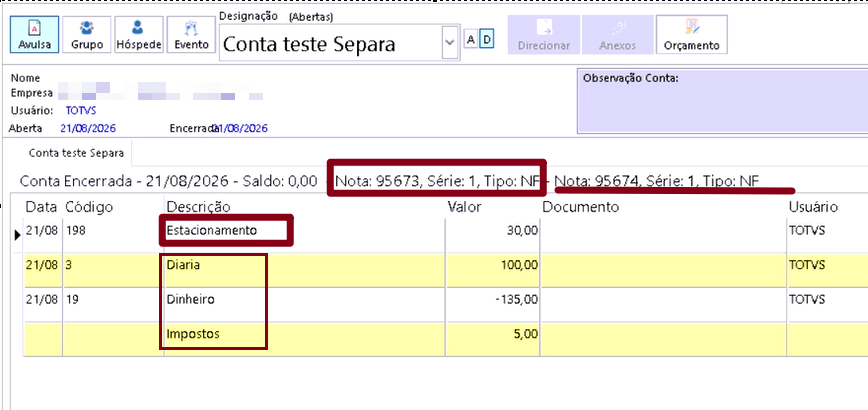Select the Evento account type
868x410 pixels.
(192, 34)
